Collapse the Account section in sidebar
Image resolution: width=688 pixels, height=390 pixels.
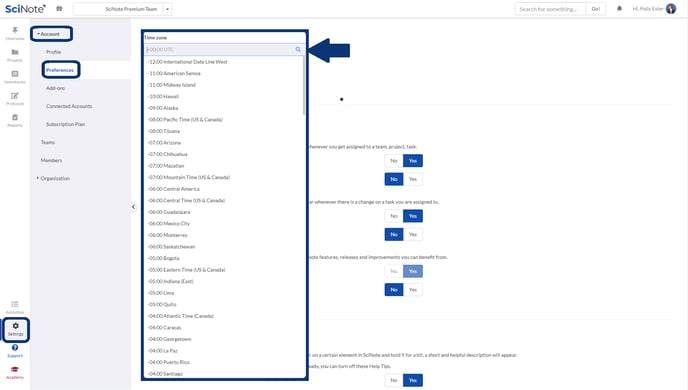[48, 34]
